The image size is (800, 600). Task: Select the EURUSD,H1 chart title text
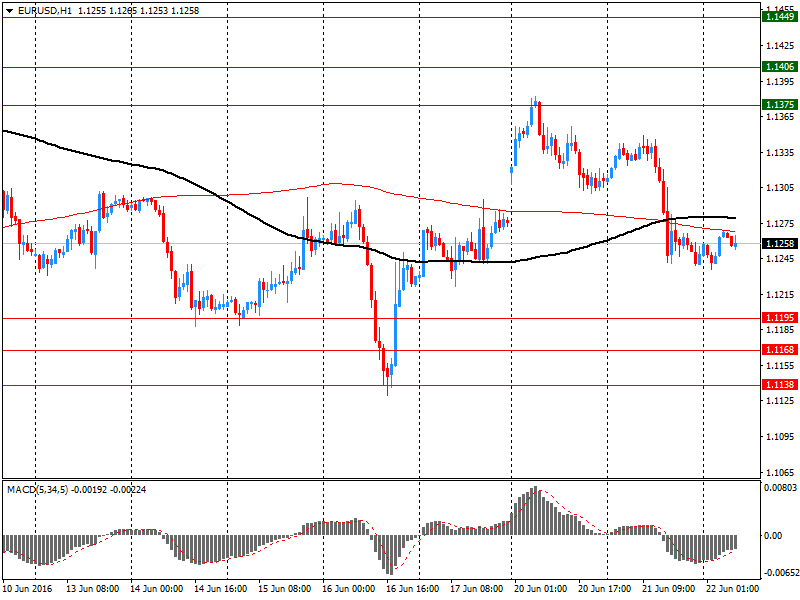(45, 11)
